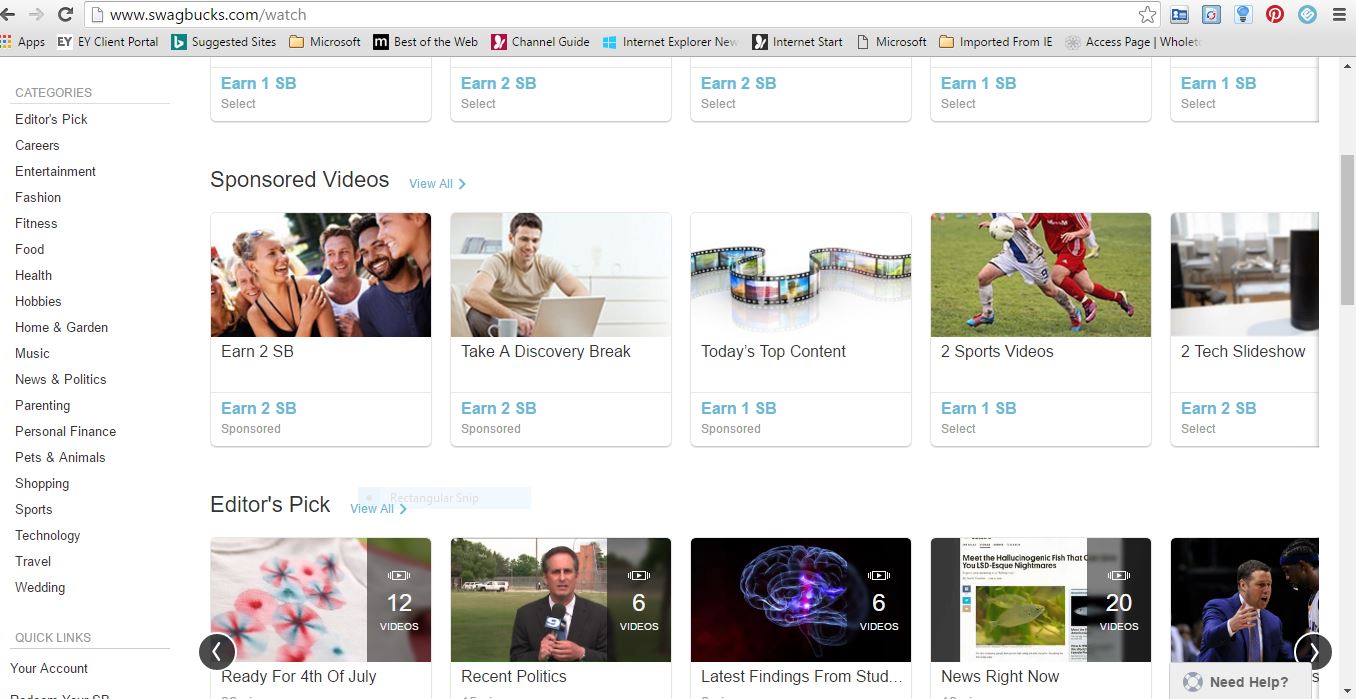This screenshot has height=699, width=1356.
Task: Open the Imported From IE bookmarks folder
Action: [x=995, y=42]
